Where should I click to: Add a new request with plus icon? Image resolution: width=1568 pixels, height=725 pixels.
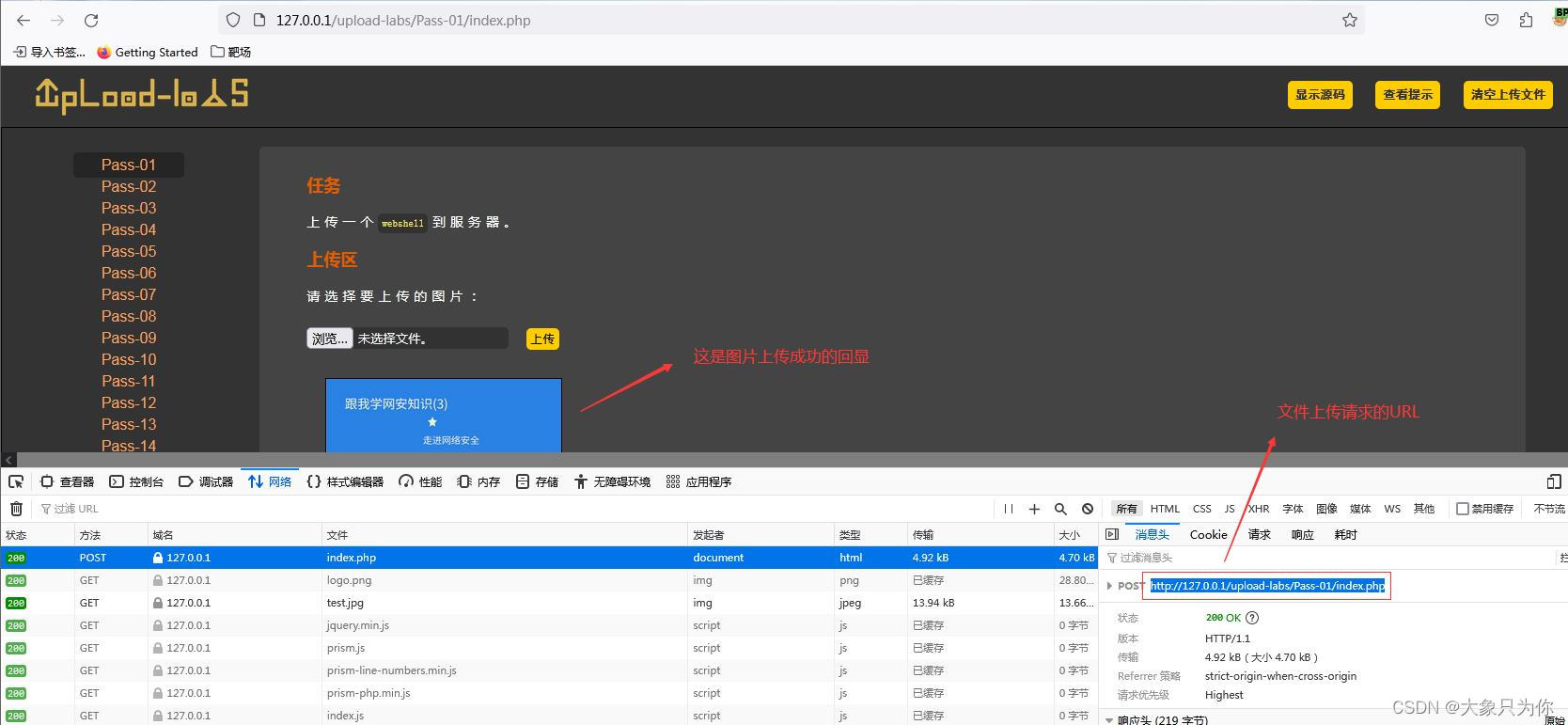pyautogui.click(x=1034, y=509)
